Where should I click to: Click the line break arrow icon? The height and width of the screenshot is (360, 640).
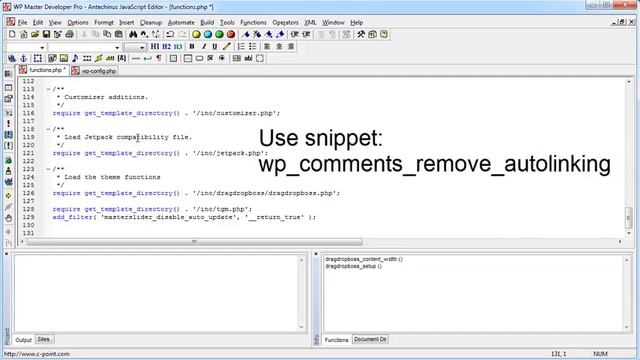[147, 58]
